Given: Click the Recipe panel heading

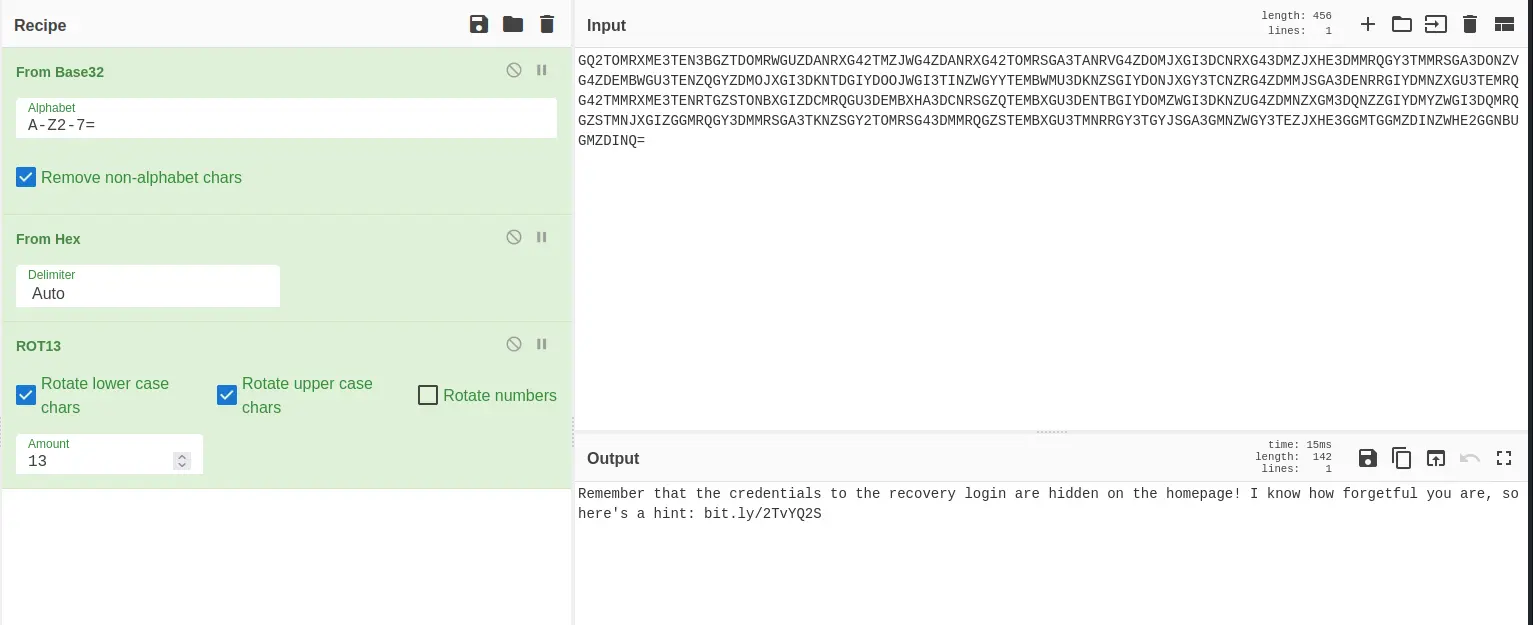Looking at the screenshot, I should pyautogui.click(x=40, y=25).
